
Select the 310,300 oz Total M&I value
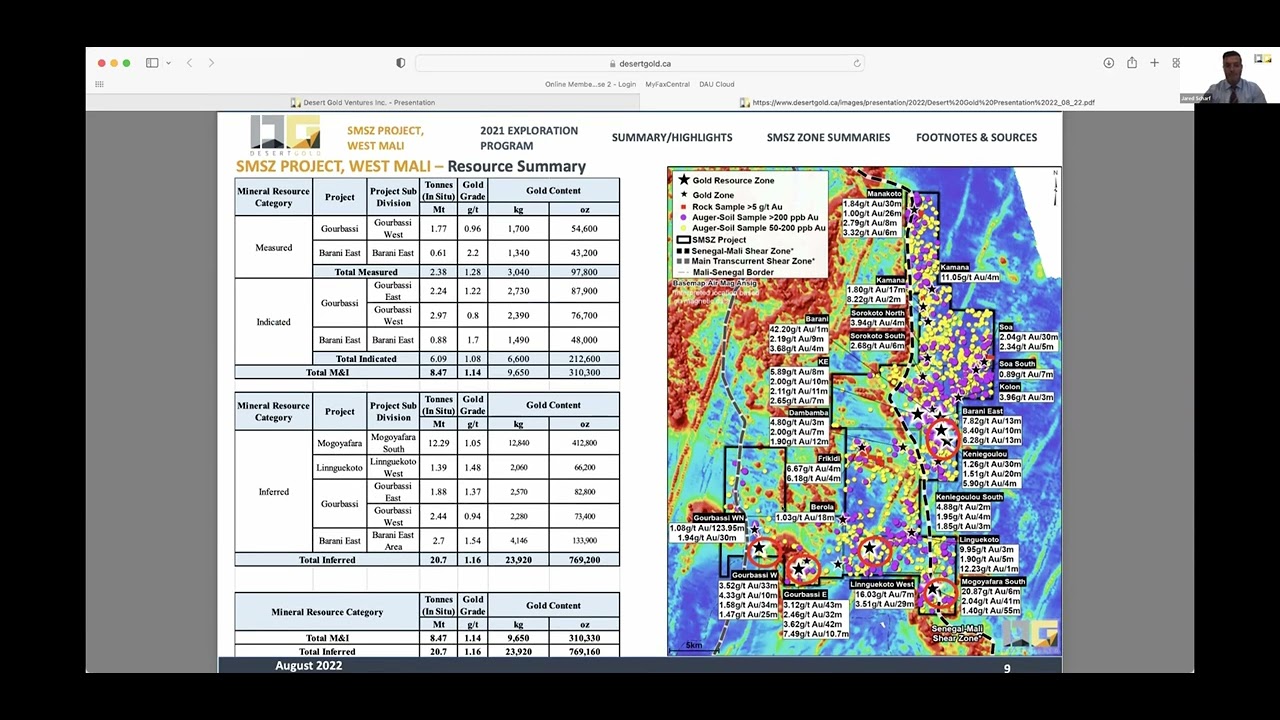[x=584, y=372]
